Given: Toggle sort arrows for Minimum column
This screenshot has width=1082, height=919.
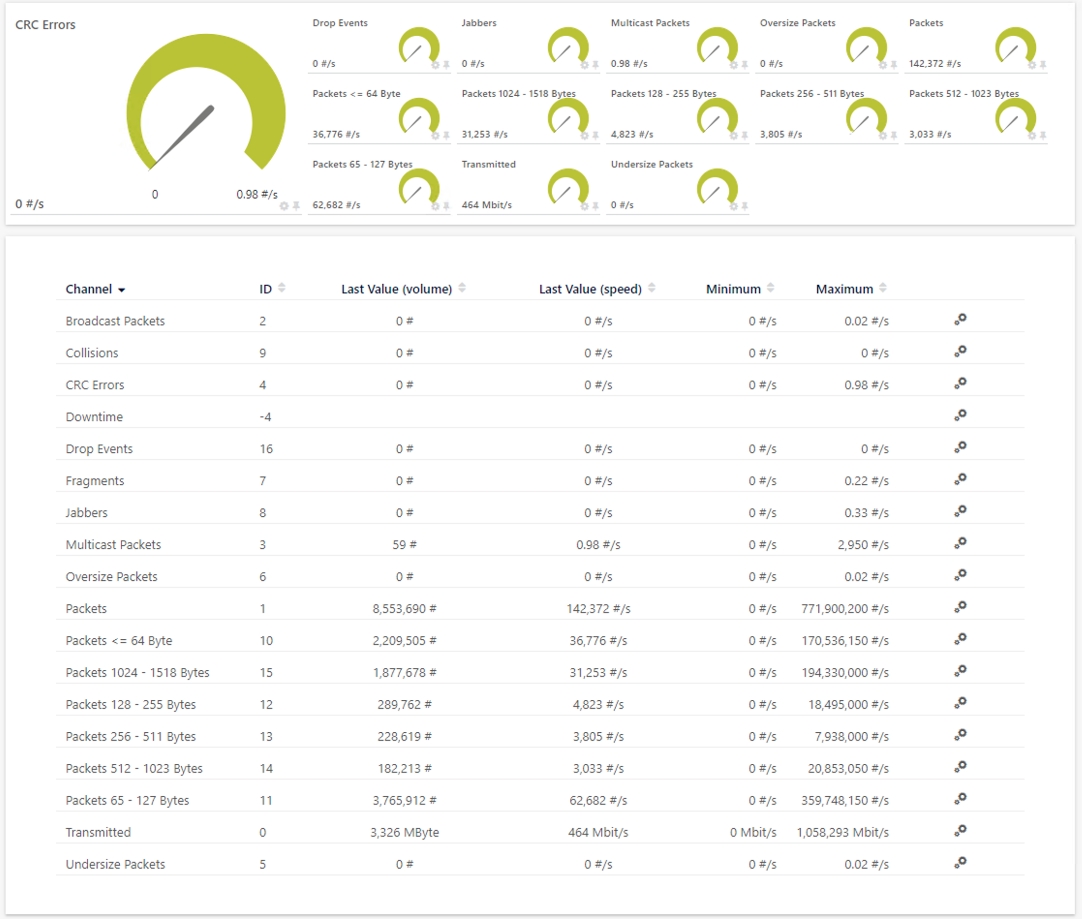Looking at the screenshot, I should pos(771,288).
